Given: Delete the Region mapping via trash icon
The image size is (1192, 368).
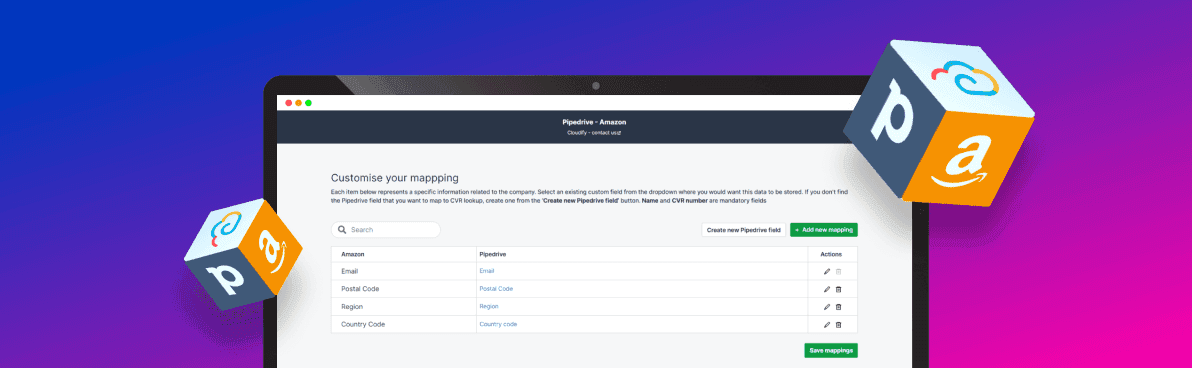Looking at the screenshot, I should 839,307.
